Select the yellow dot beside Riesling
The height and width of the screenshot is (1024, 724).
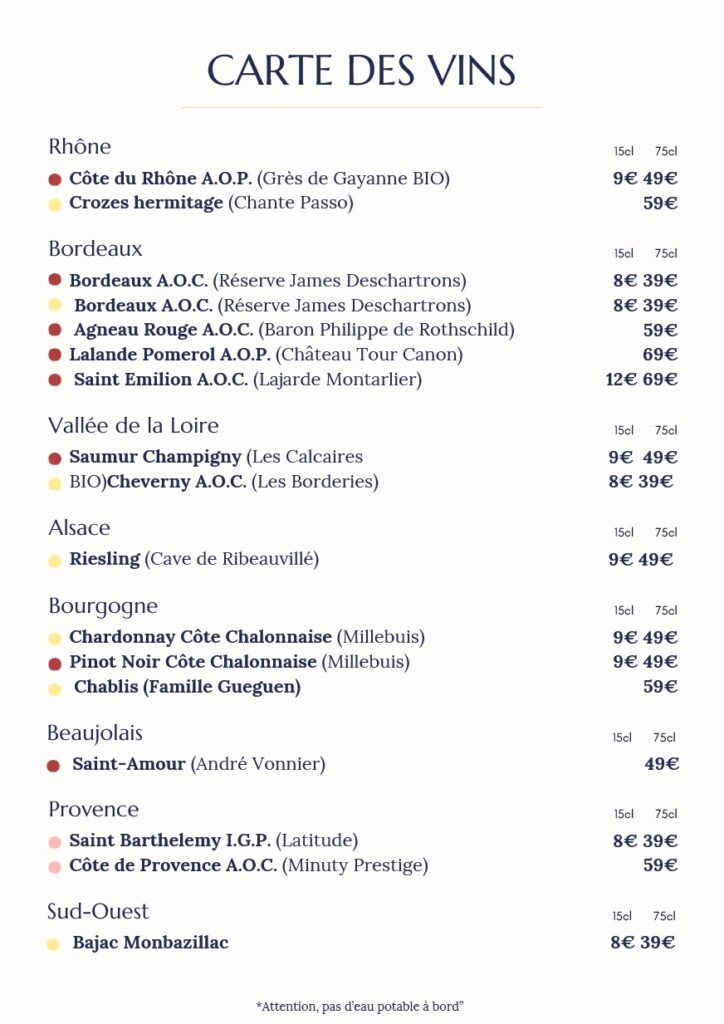tap(55, 560)
